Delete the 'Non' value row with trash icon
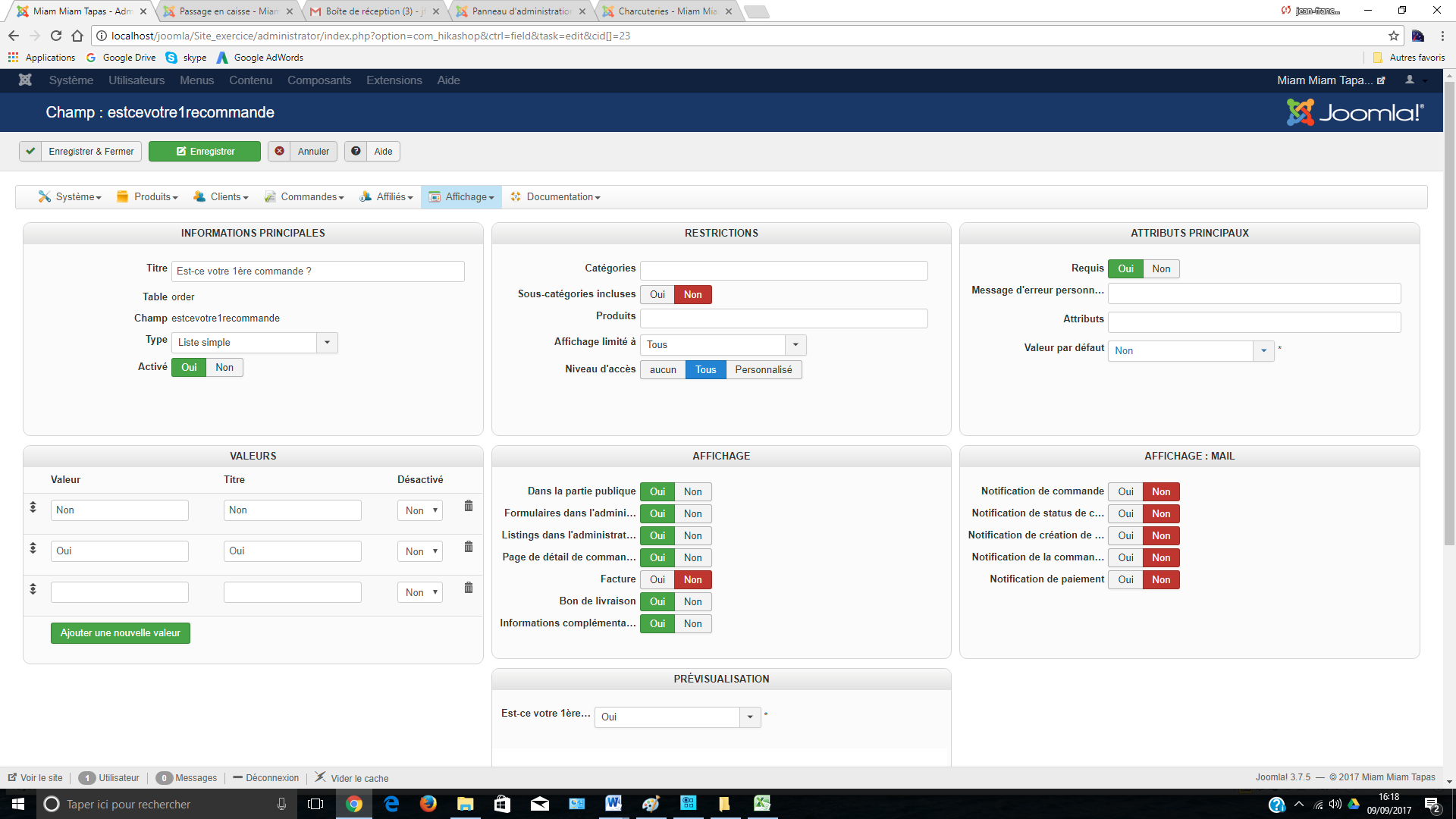 [x=469, y=506]
